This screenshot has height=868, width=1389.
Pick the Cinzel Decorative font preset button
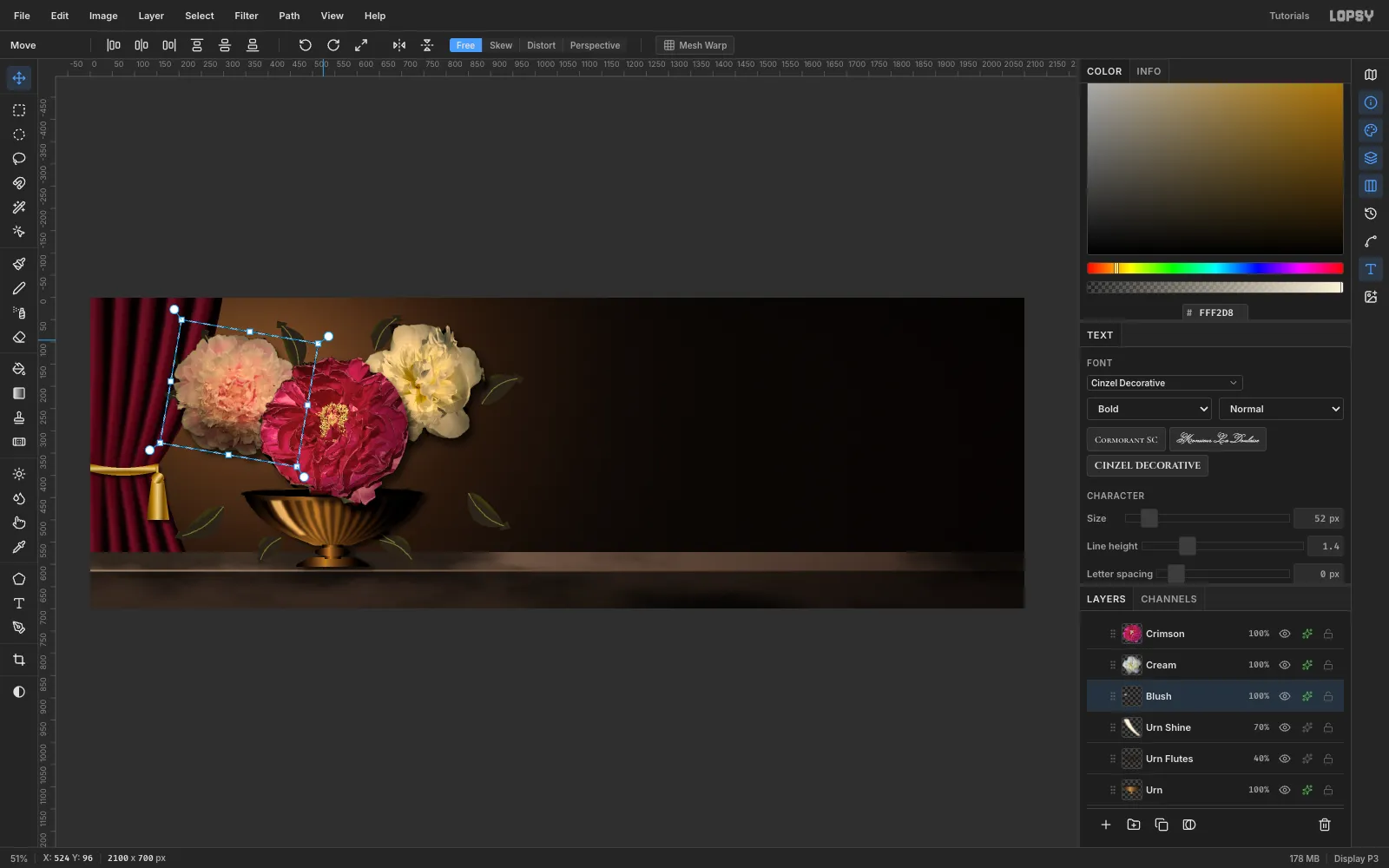pyautogui.click(x=1147, y=465)
